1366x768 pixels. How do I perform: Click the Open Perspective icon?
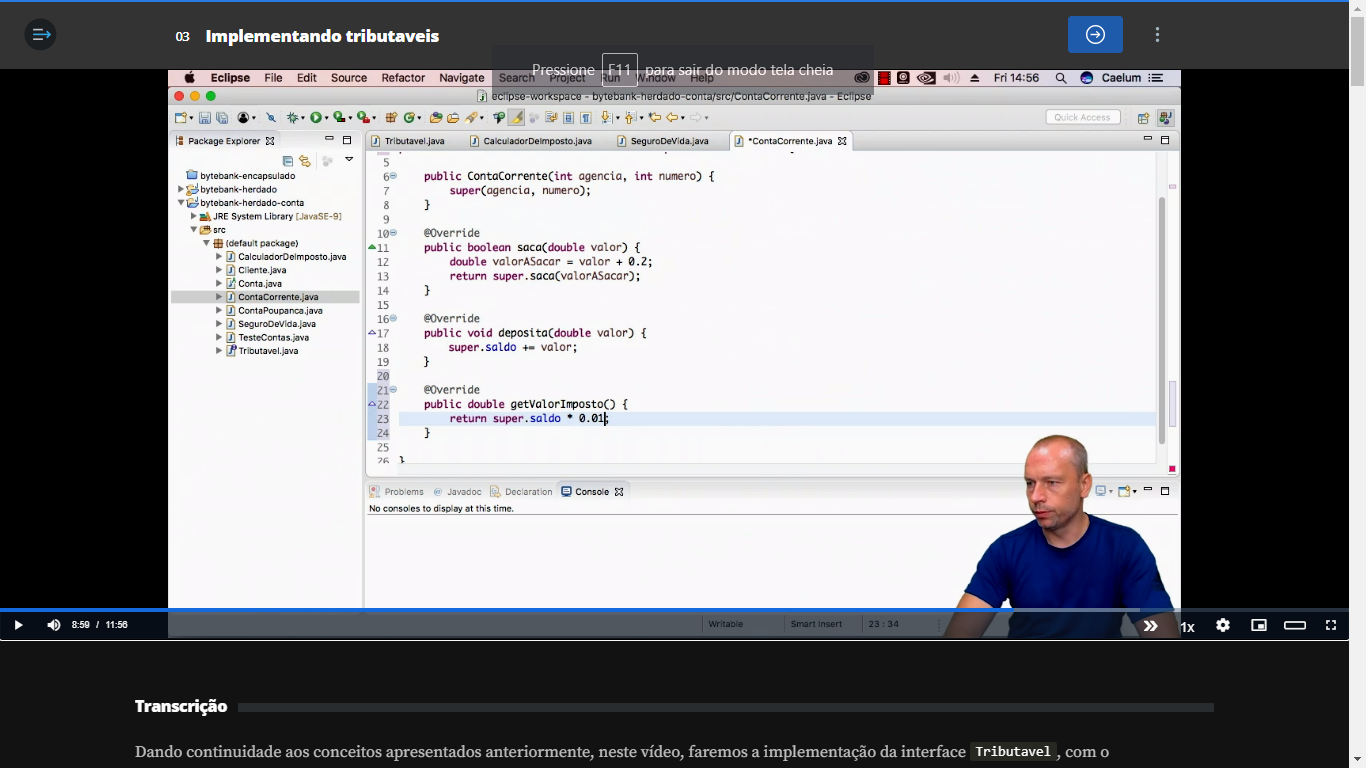1143,118
